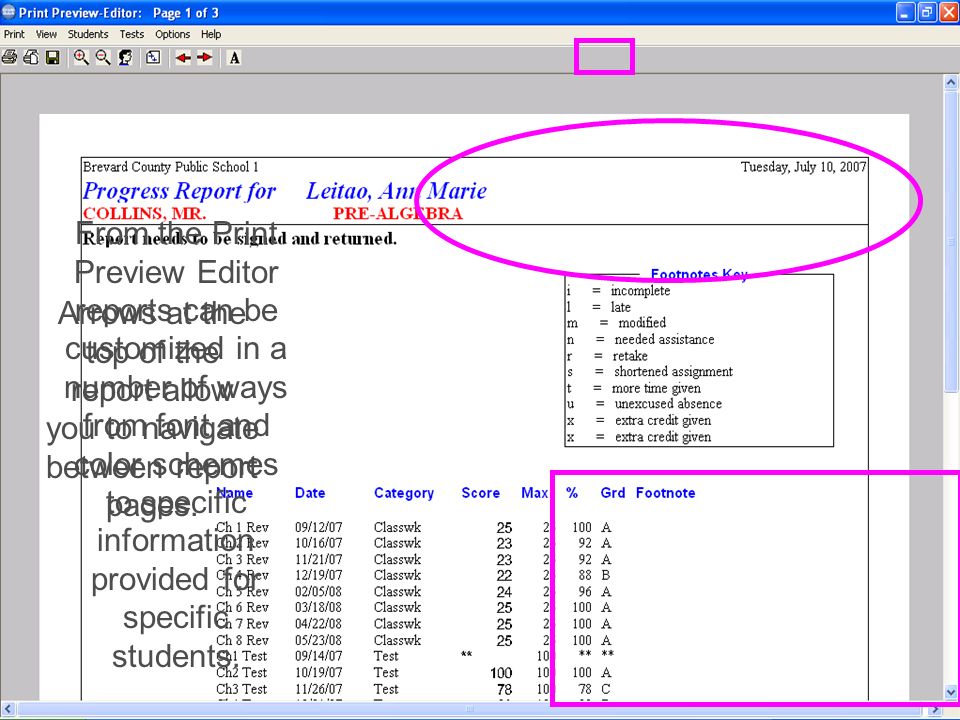Image resolution: width=960 pixels, height=720 pixels.
Task: Click the date '04/22/08' in the table
Action: (318, 624)
